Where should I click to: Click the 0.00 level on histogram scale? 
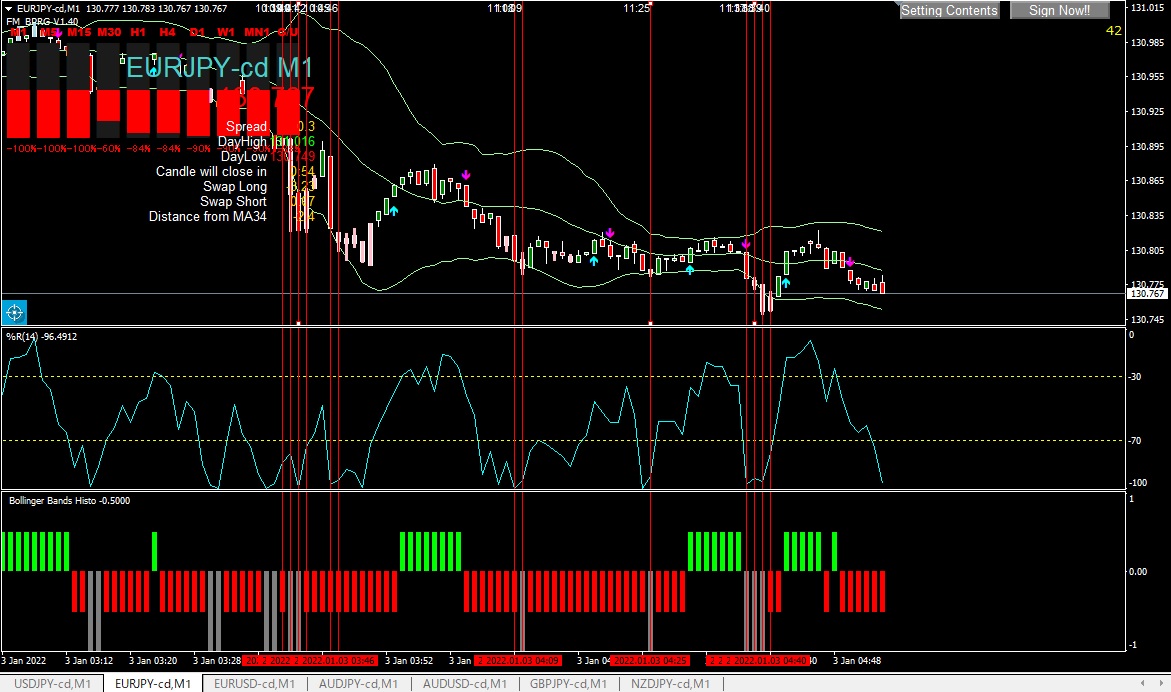point(1137,571)
